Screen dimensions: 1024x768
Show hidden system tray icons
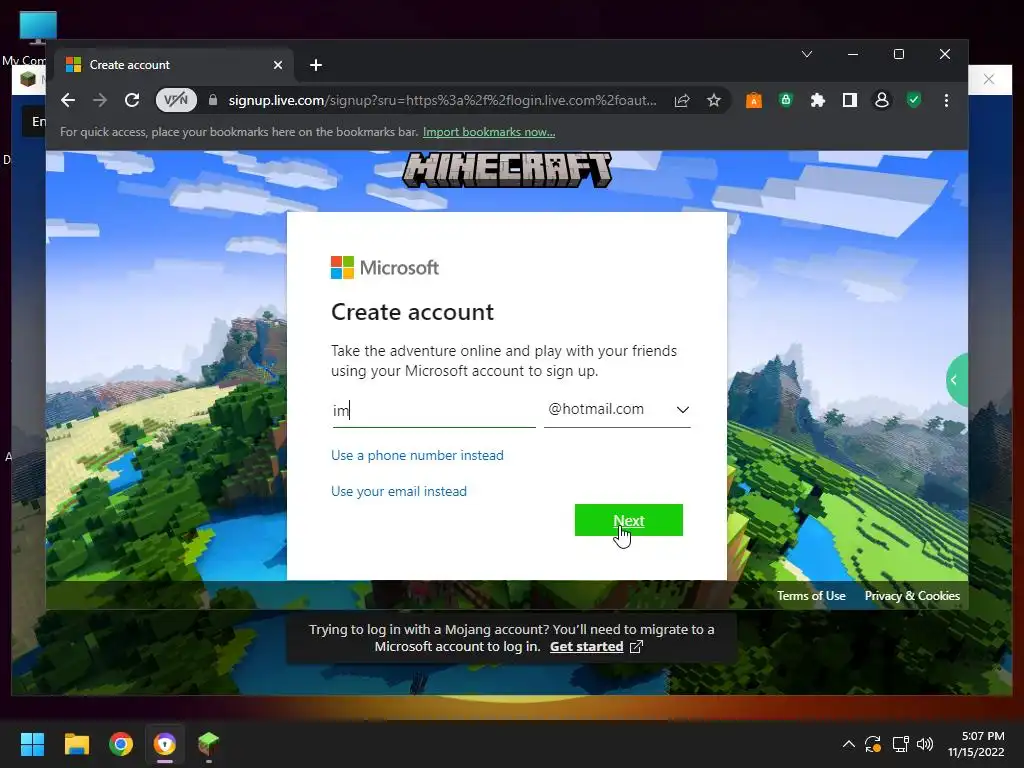(848, 744)
